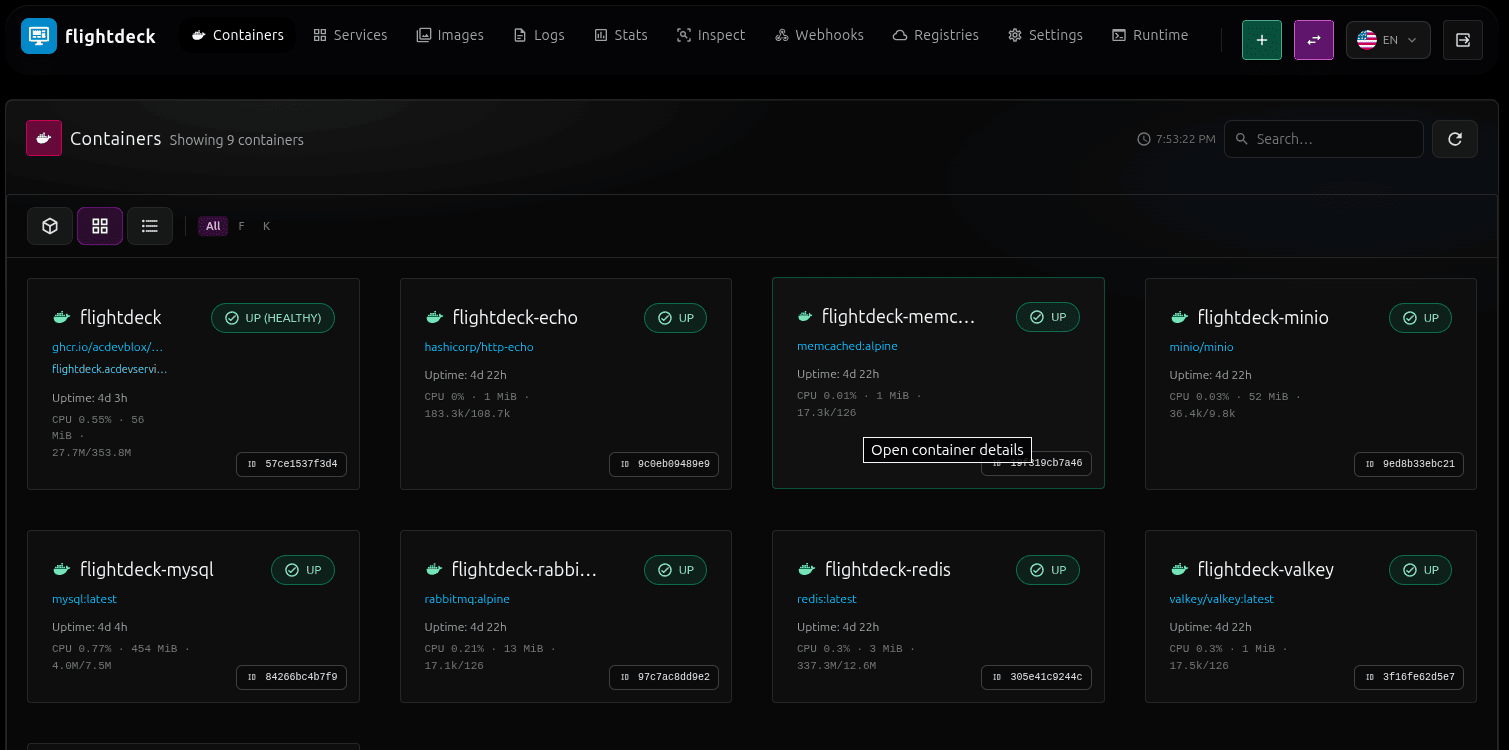This screenshot has width=1509, height=750.
Task: Click the whale icon on flightdeck-mysql card
Action: pyautogui.click(x=61, y=569)
